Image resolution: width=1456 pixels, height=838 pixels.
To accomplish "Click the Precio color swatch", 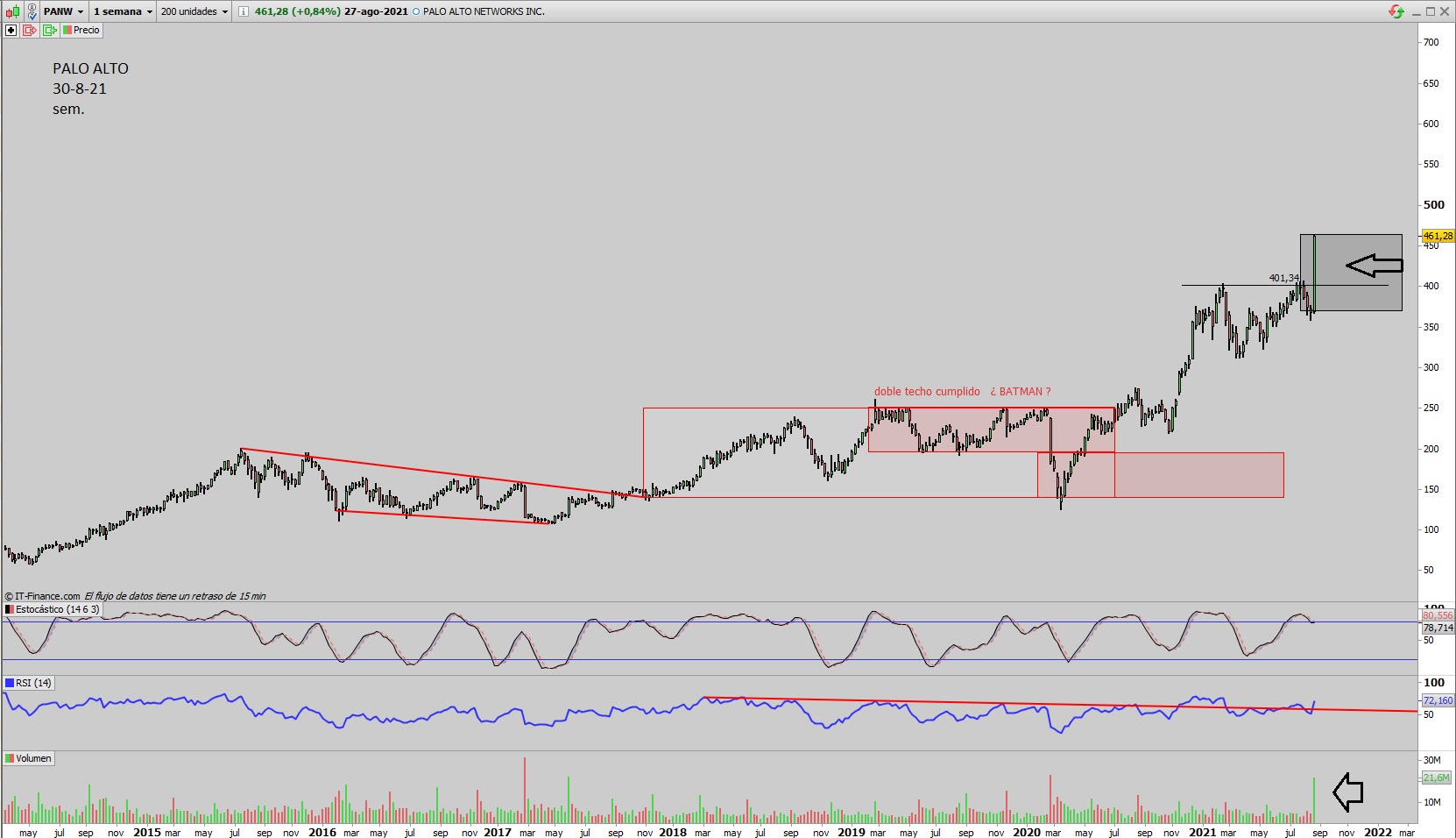I will coord(67,30).
